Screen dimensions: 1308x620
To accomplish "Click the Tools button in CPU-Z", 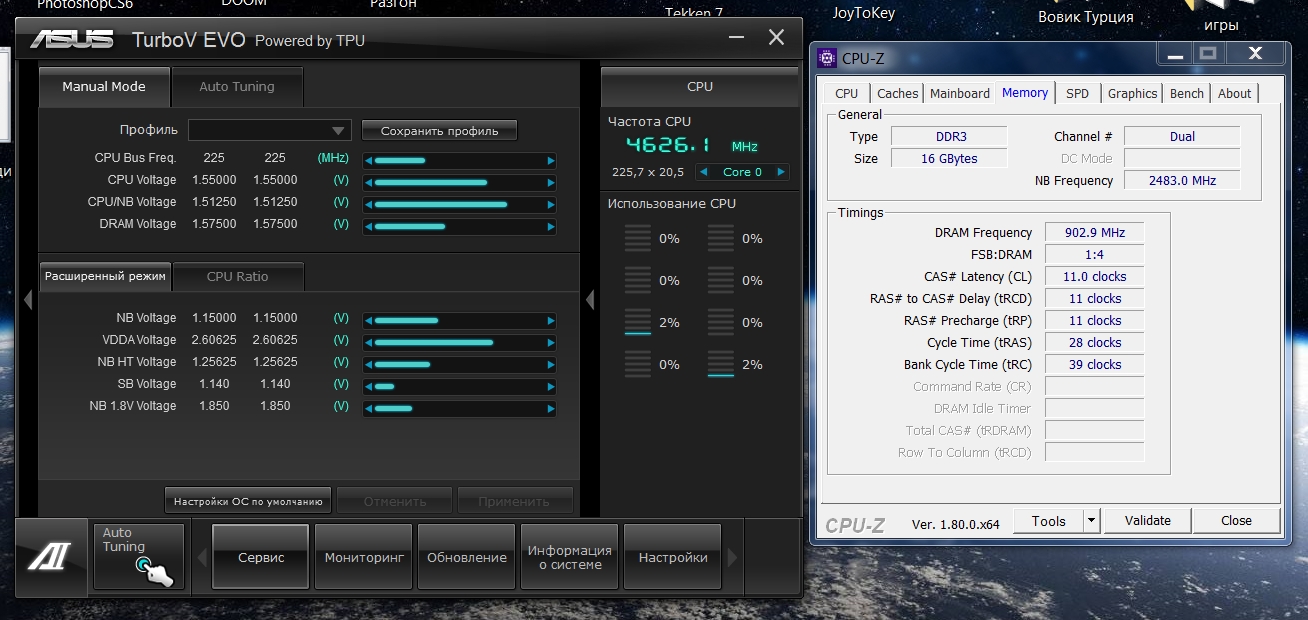I will 1049,521.
